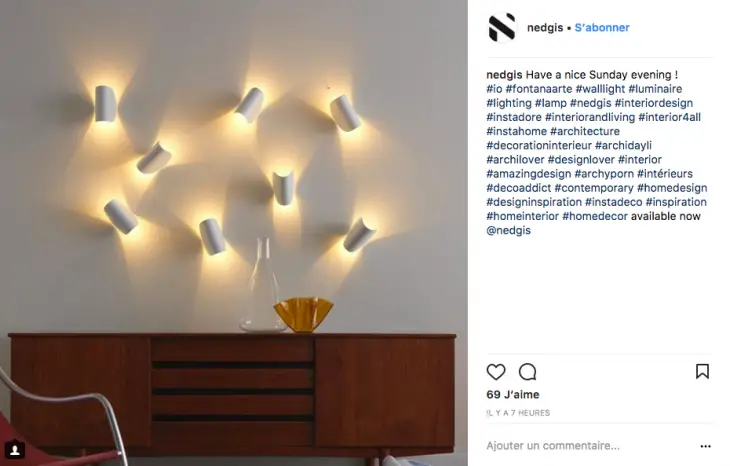Visit the @nedgis mention link

click(508, 230)
